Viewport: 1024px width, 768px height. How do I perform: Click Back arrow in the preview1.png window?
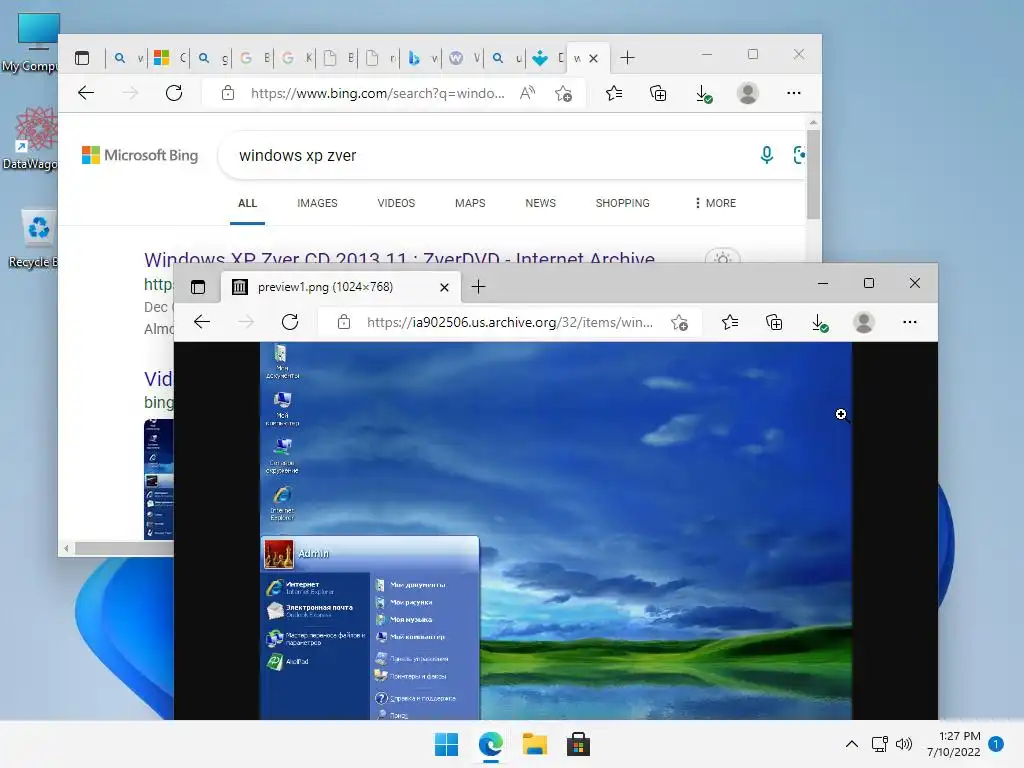[x=202, y=321]
